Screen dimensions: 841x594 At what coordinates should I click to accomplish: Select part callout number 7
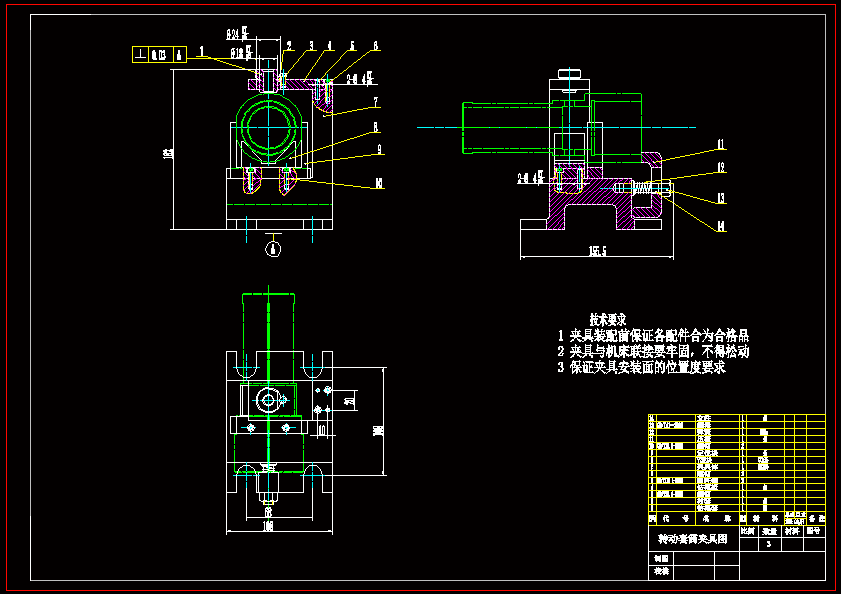pos(375,102)
